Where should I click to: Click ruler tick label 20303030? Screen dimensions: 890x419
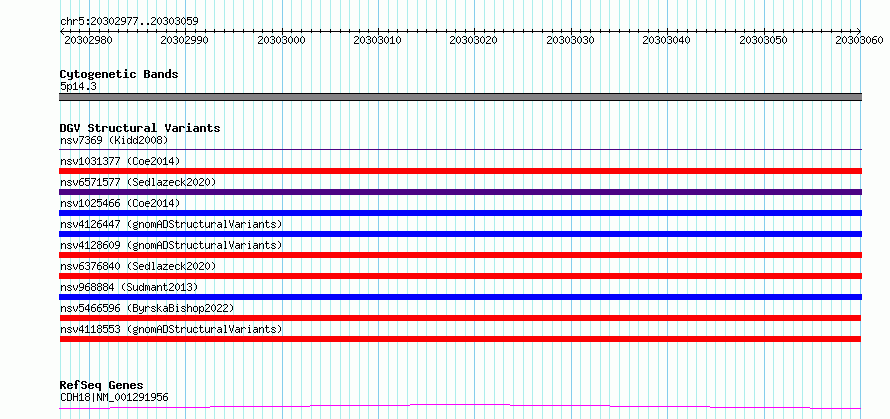(x=569, y=40)
